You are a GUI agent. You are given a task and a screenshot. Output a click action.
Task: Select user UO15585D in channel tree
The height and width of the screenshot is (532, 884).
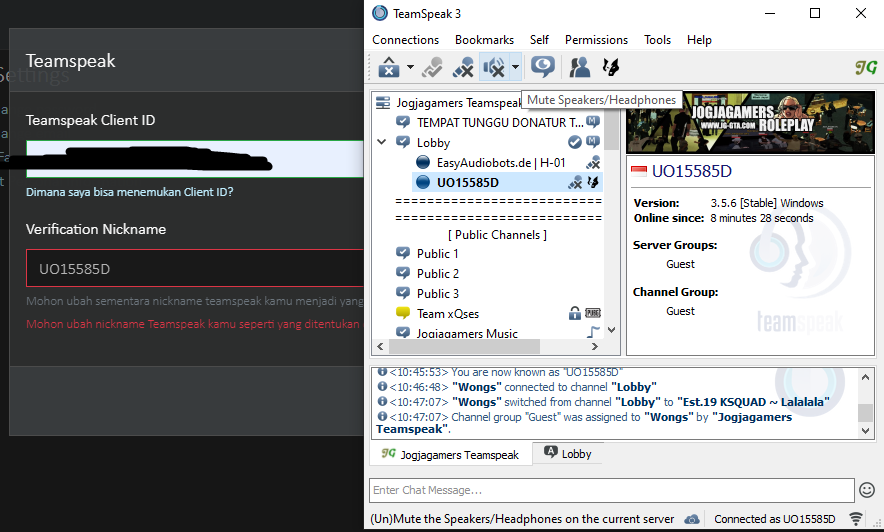click(467, 183)
